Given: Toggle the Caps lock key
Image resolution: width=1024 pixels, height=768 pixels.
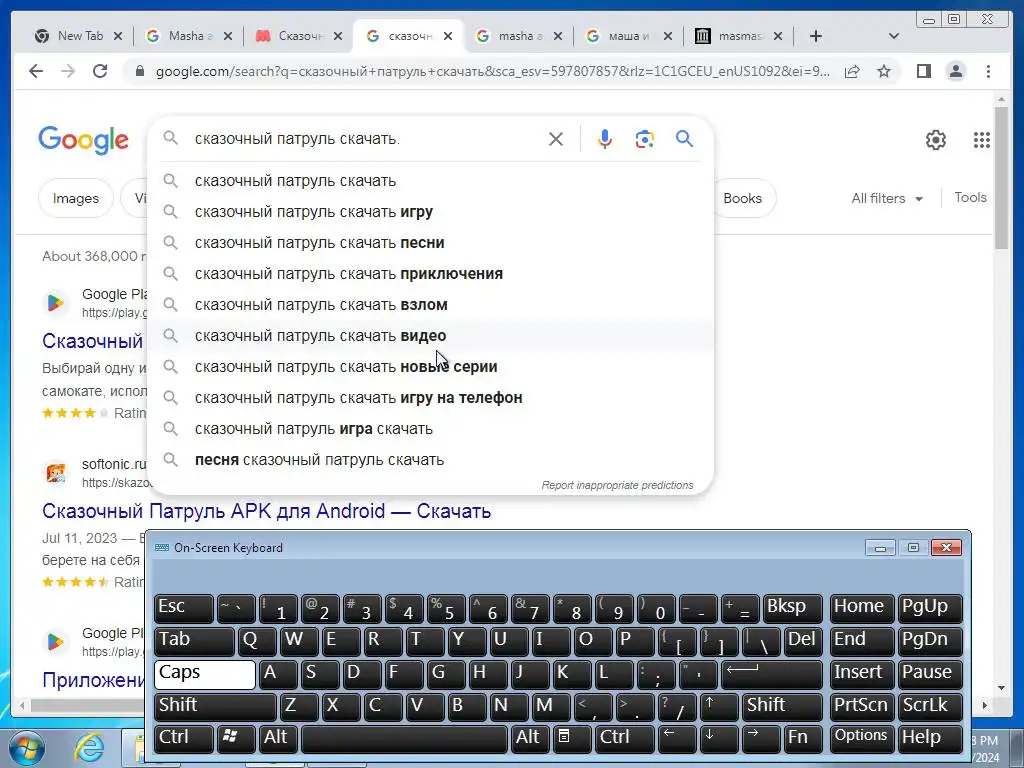Looking at the screenshot, I should tap(204, 674).
